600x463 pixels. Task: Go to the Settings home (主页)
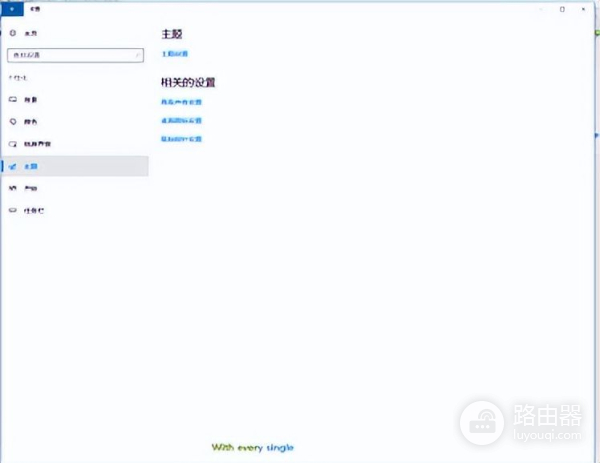coord(23,33)
